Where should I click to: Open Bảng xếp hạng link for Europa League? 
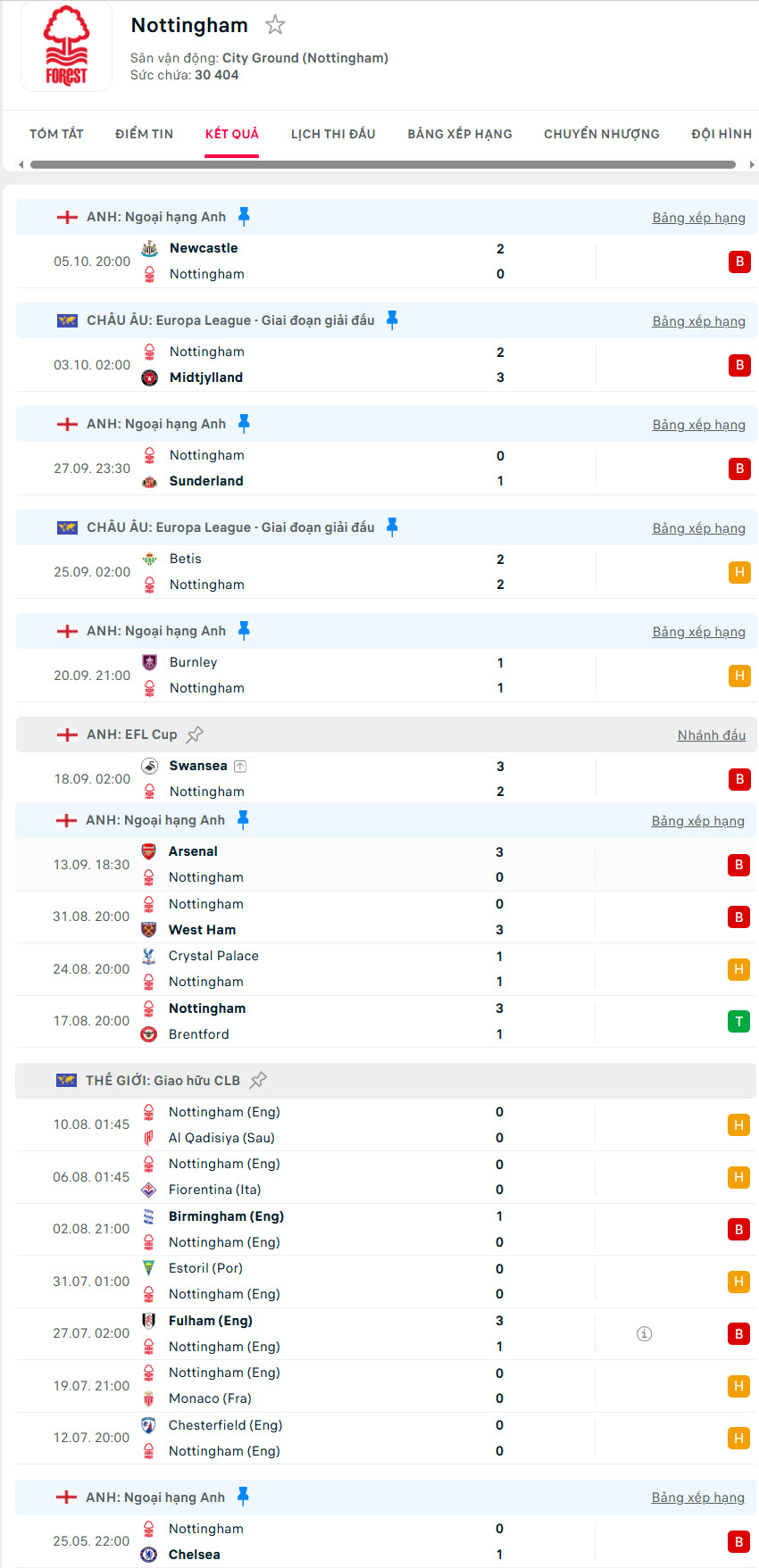point(698,321)
